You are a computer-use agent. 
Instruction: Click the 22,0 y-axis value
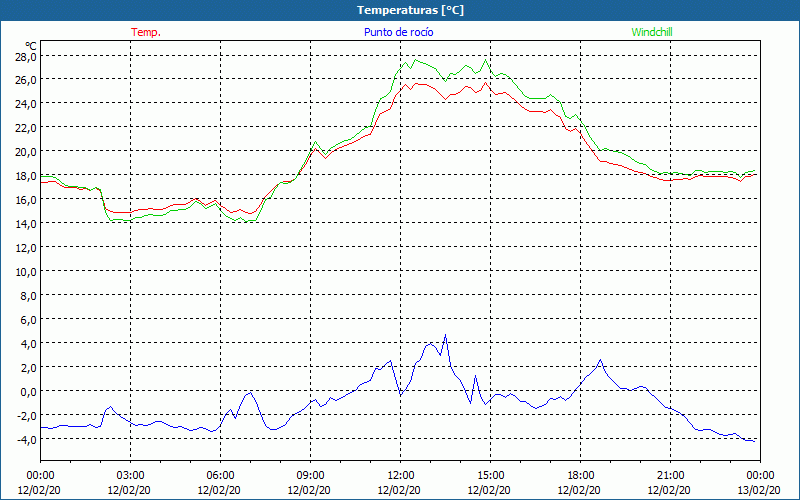tap(26, 128)
